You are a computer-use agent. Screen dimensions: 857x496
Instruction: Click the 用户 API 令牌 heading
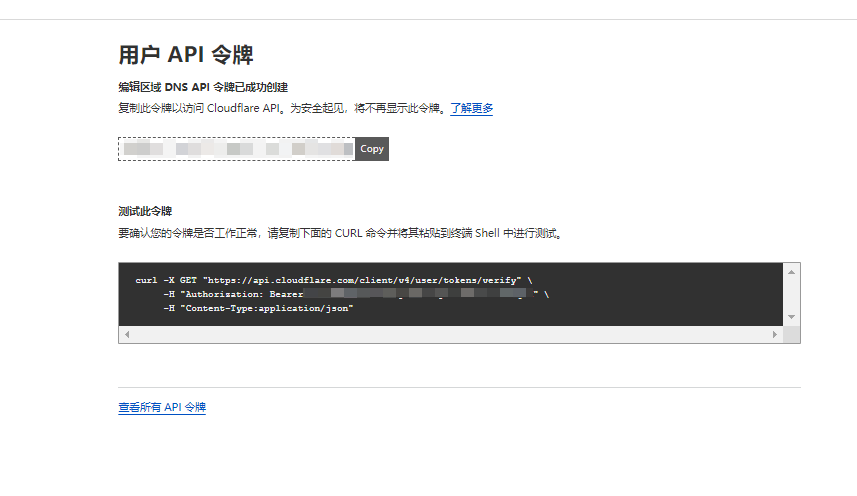186,55
